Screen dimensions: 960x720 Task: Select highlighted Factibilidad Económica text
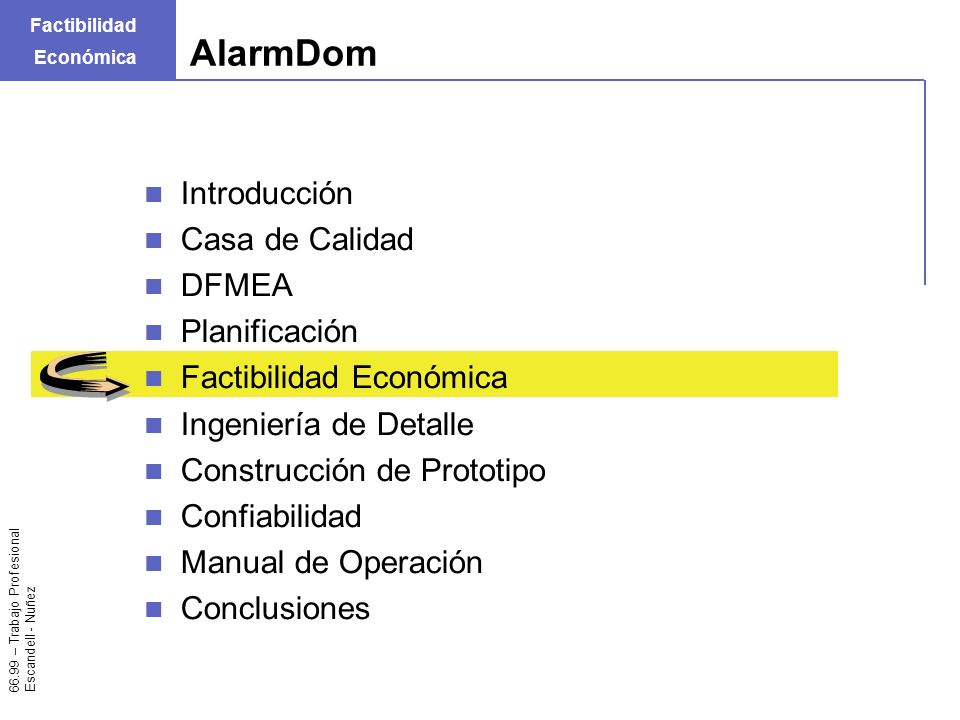[344, 377]
